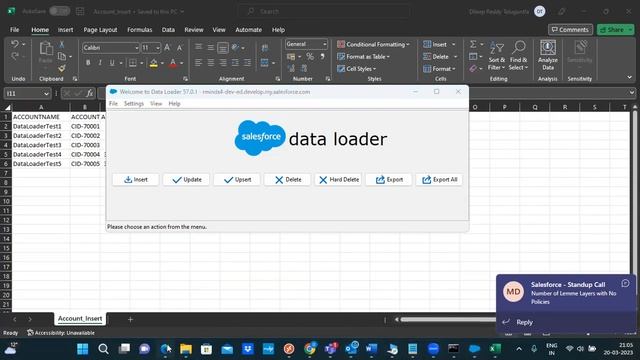The width and height of the screenshot is (640, 360).
Task: Click the Insert Function fx icon
Action: [x=90, y=93]
